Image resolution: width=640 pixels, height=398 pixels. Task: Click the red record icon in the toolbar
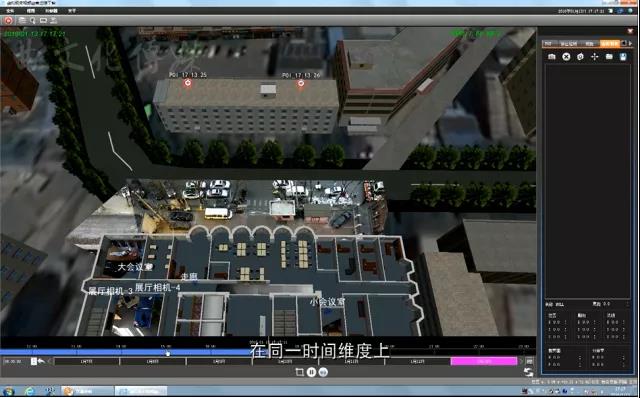[x=9, y=20]
